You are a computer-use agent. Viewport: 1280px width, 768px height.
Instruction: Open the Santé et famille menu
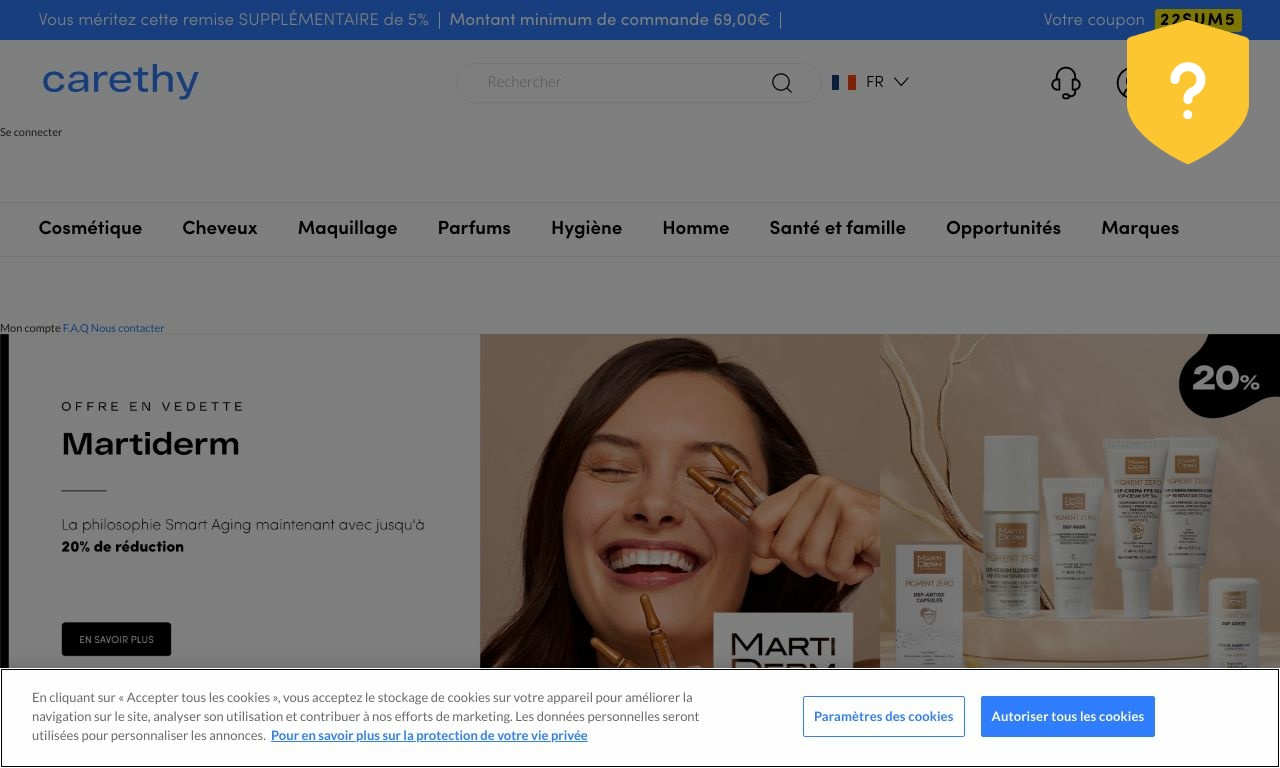point(838,228)
